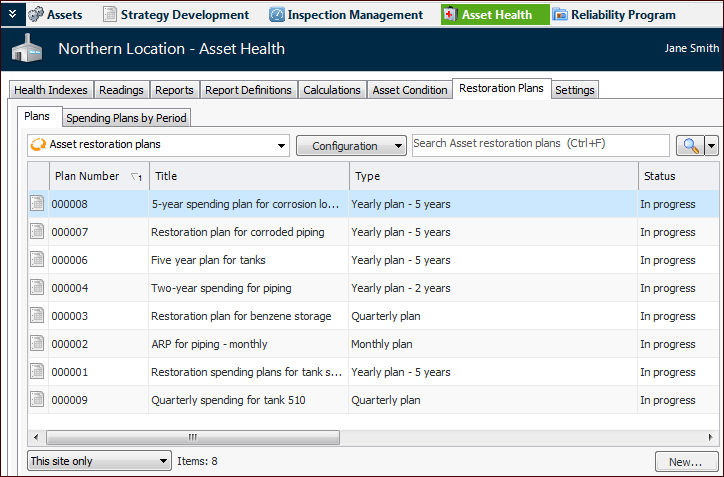This screenshot has height=477, width=724.
Task: Click the document icon for plan 000008
Action: click(37, 204)
